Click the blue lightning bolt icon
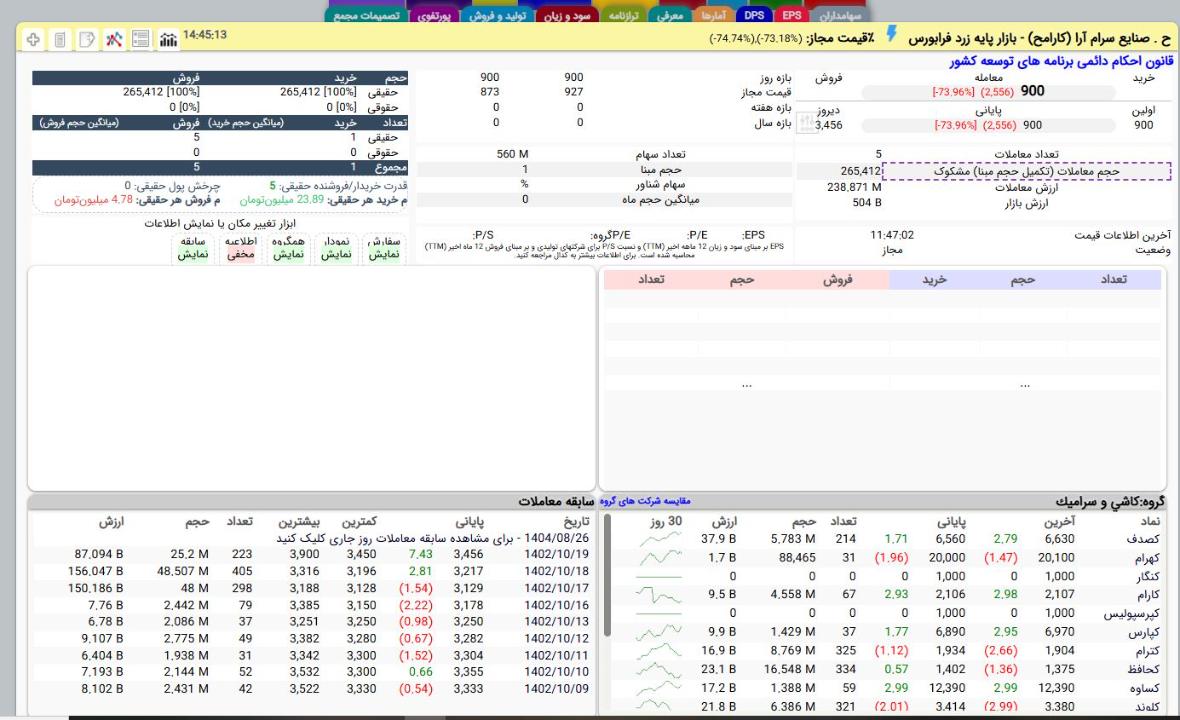The image size is (1180, 720). 893,37
